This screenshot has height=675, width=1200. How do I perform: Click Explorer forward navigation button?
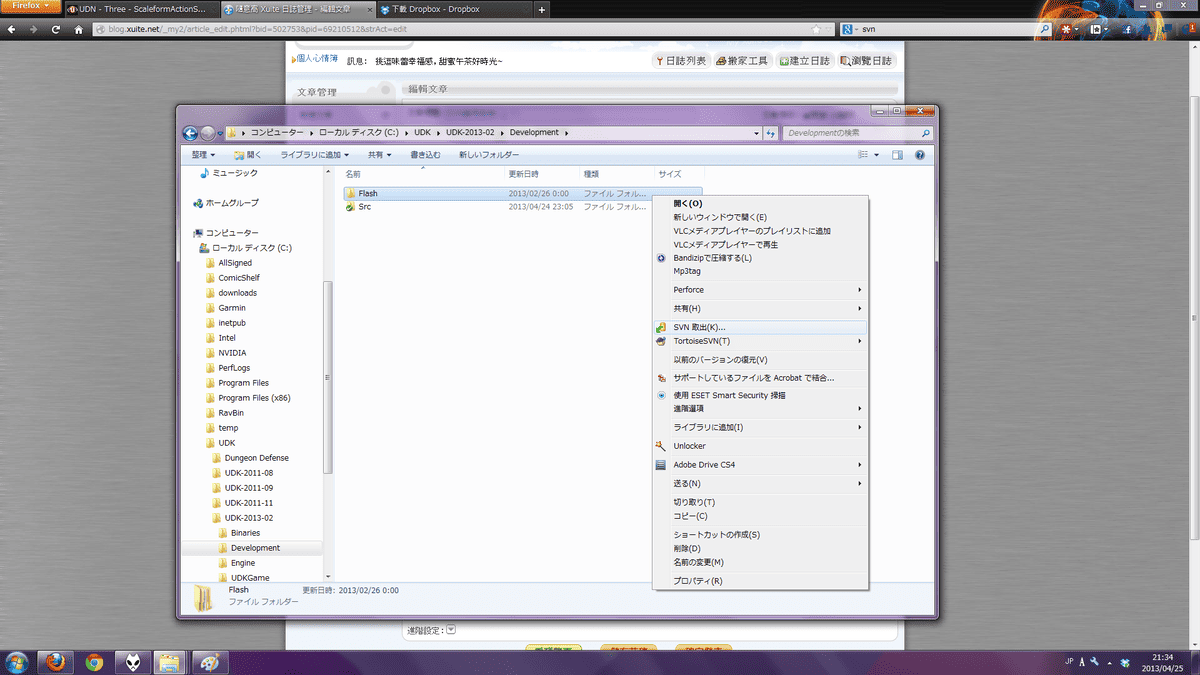(208, 132)
